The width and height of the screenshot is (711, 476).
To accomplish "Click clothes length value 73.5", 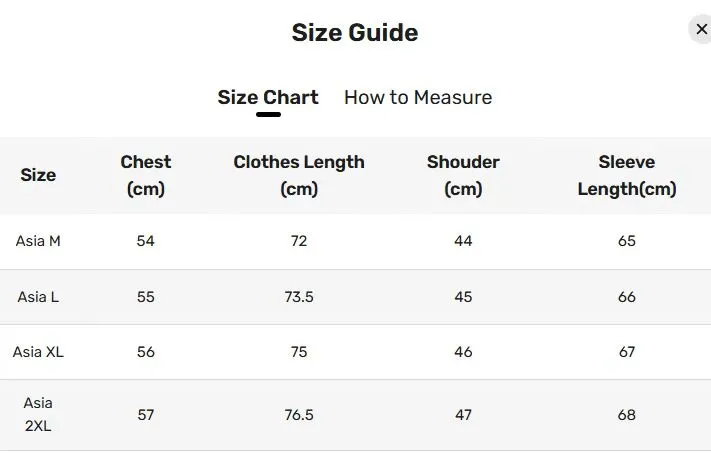I will coord(299,297).
